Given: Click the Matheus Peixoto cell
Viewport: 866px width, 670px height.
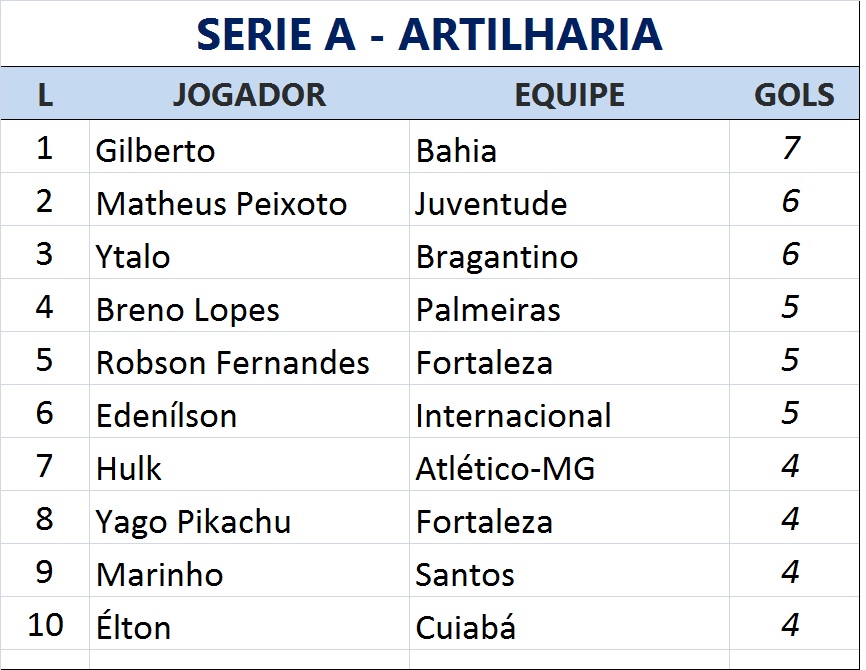Looking at the screenshot, I should tap(221, 204).
